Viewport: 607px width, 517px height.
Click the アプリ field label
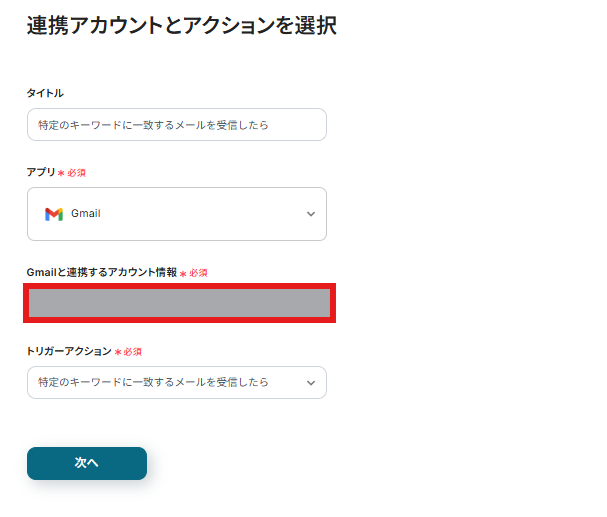click(x=41, y=172)
